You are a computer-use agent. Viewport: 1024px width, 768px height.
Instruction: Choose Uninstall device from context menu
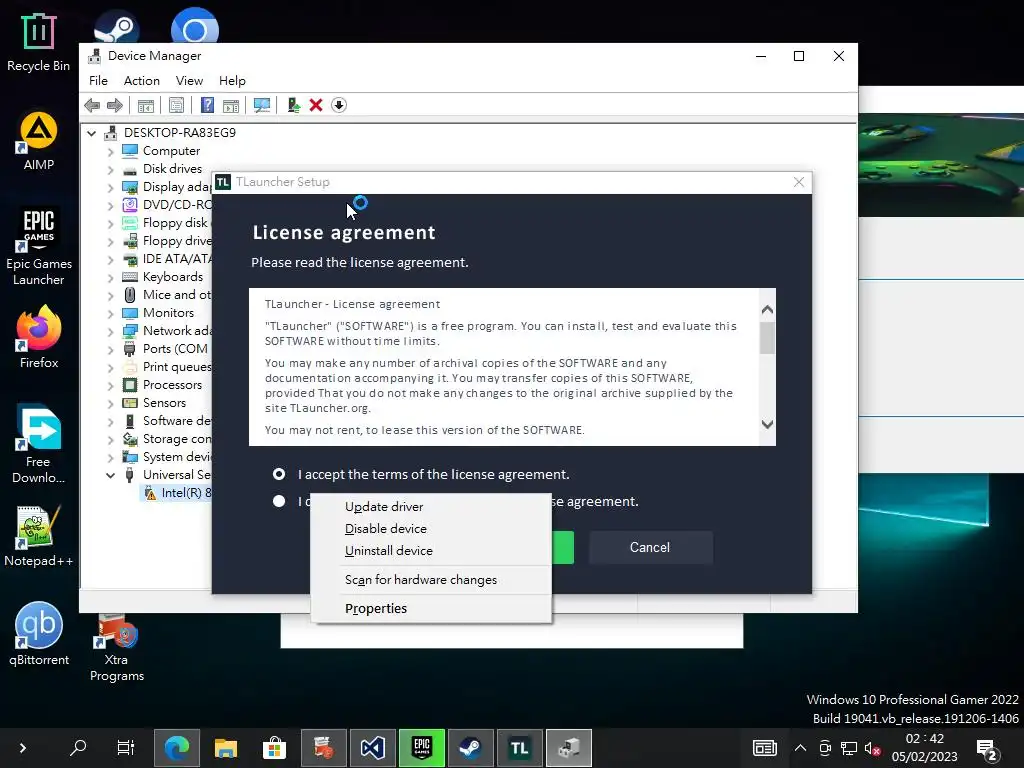click(x=431, y=551)
